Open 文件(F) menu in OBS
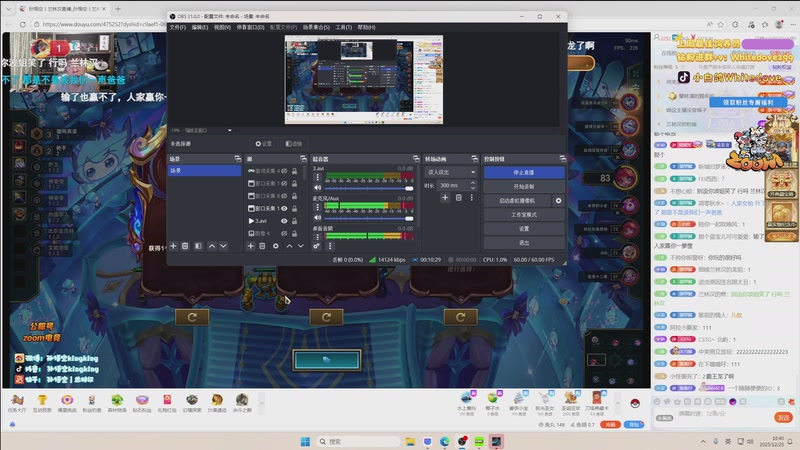This screenshot has height=450, width=800. click(178, 27)
